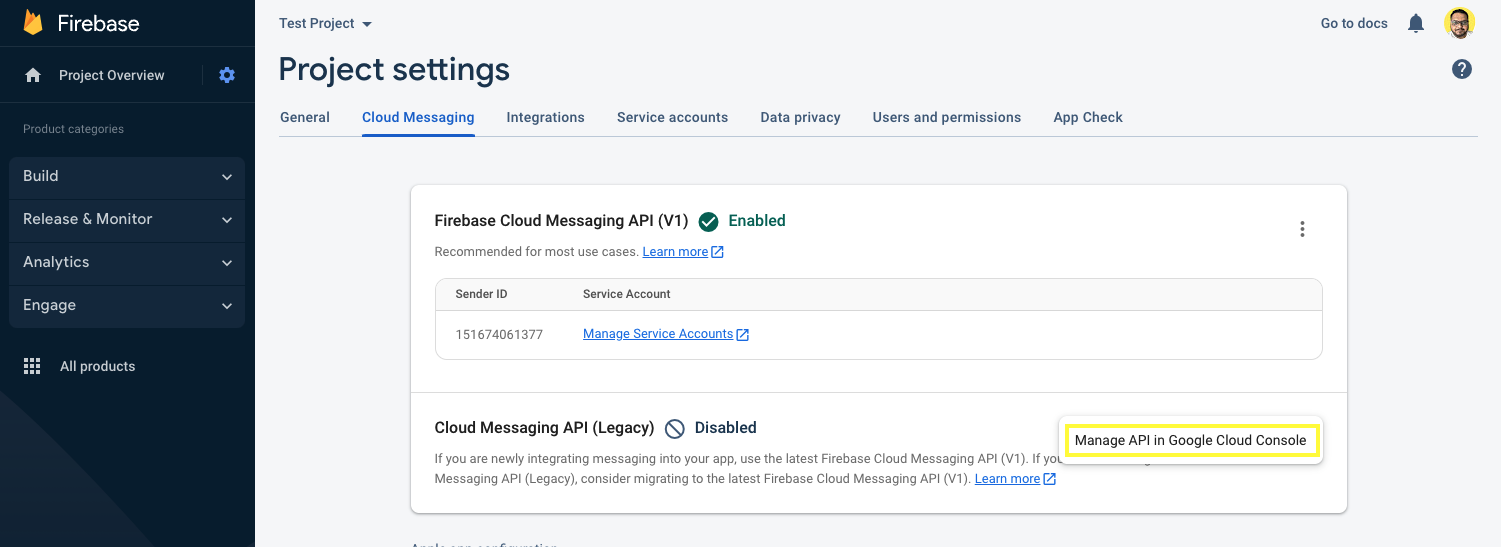The width and height of the screenshot is (1501, 547).
Task: Go to docs
Action: [x=1354, y=23]
